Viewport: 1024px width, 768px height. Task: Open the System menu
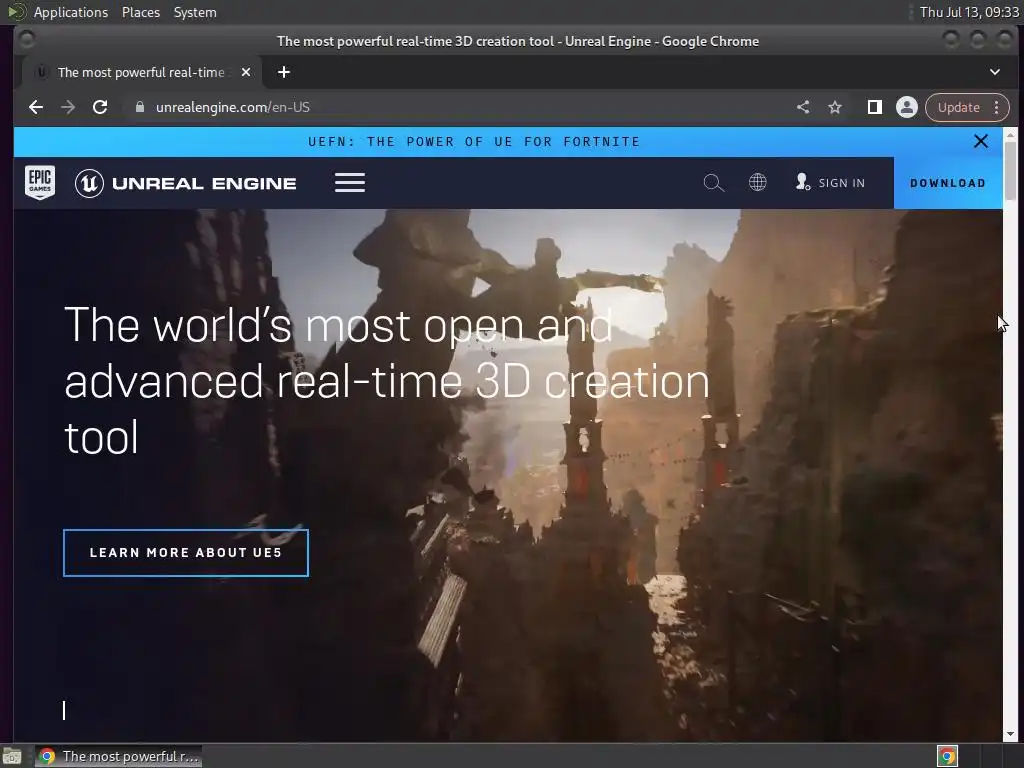pyautogui.click(x=195, y=12)
